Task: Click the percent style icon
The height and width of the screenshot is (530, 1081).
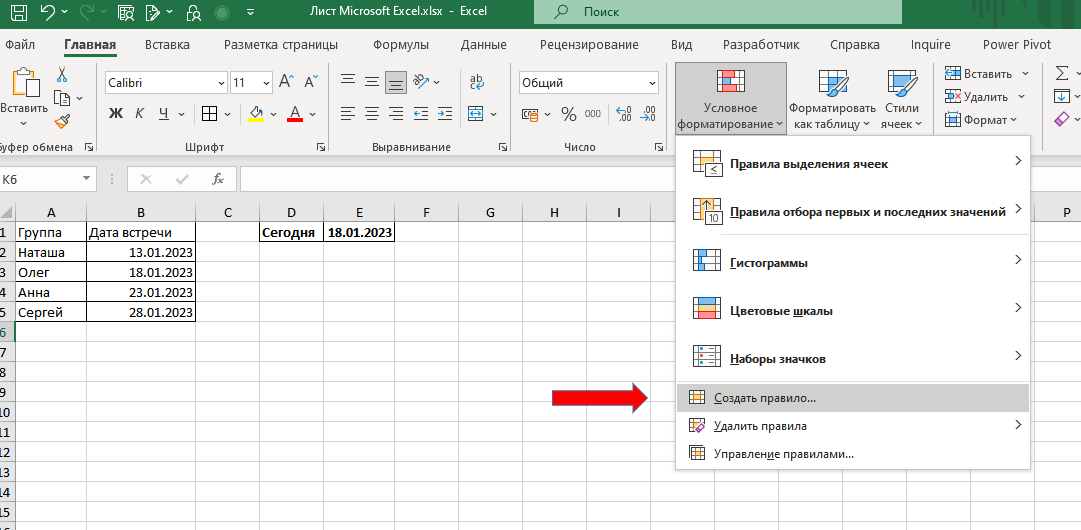Action: tap(568, 113)
